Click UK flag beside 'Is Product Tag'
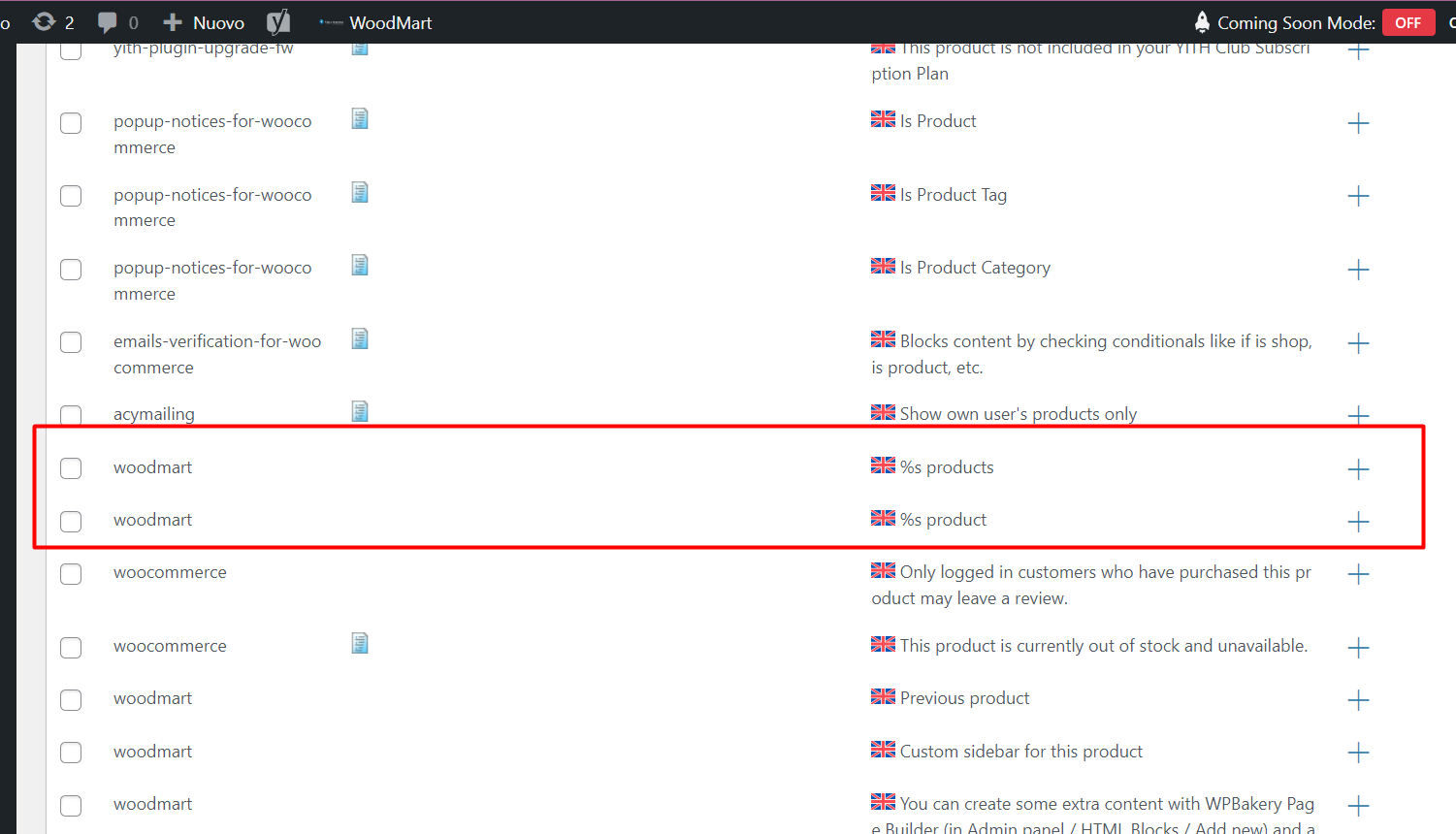This screenshot has width=1456, height=834. tap(883, 193)
